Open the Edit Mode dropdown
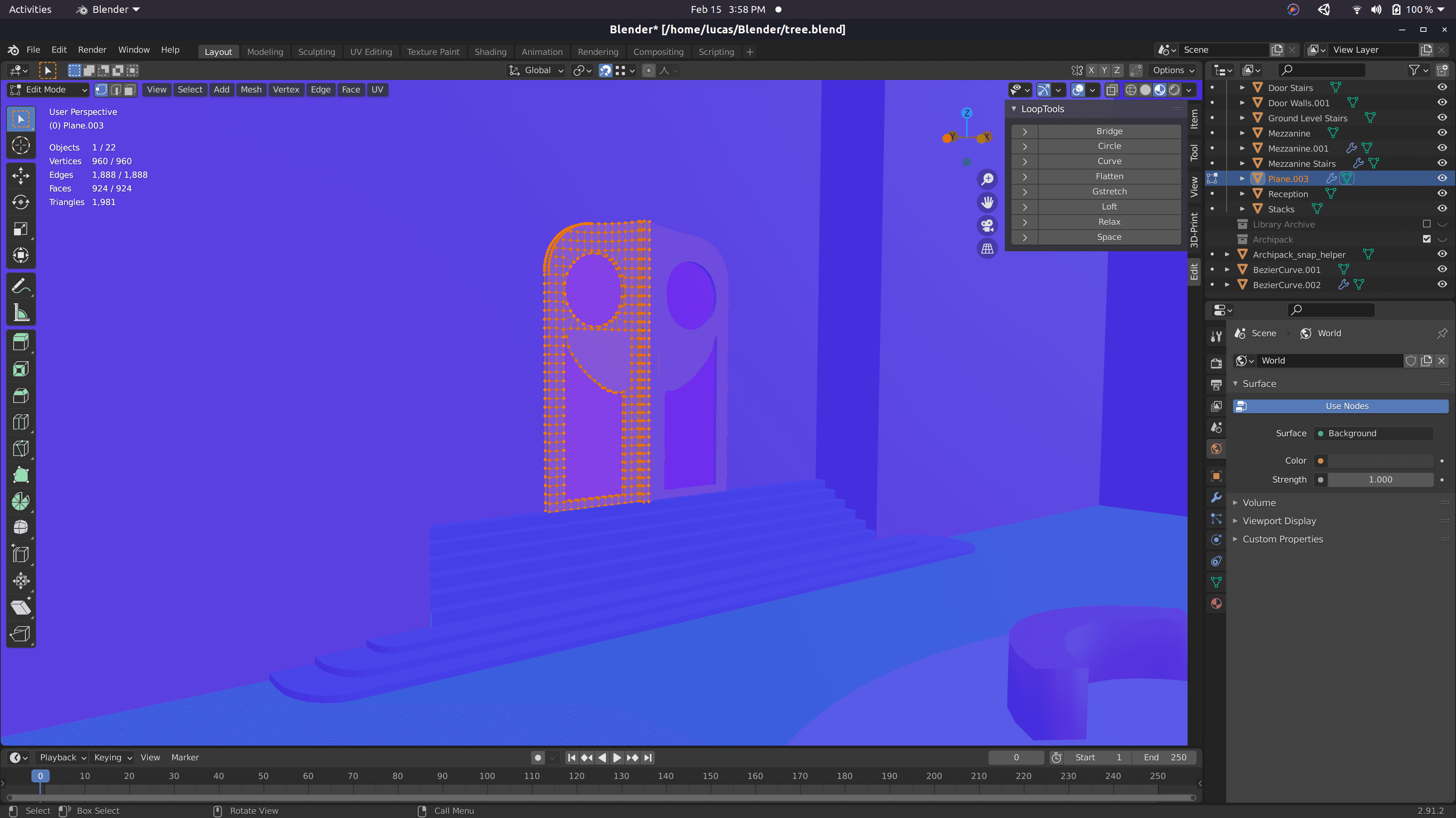The image size is (1456, 818). [x=49, y=90]
